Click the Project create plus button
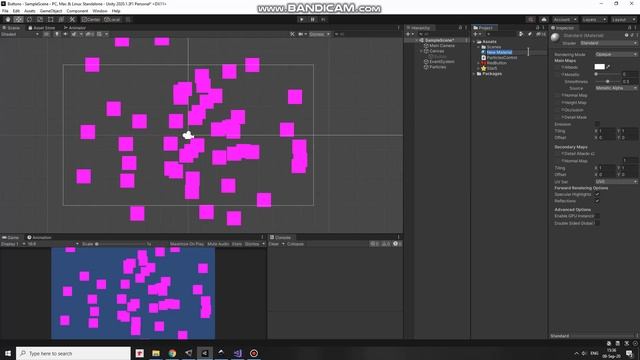640x360 pixels. tap(477, 34)
